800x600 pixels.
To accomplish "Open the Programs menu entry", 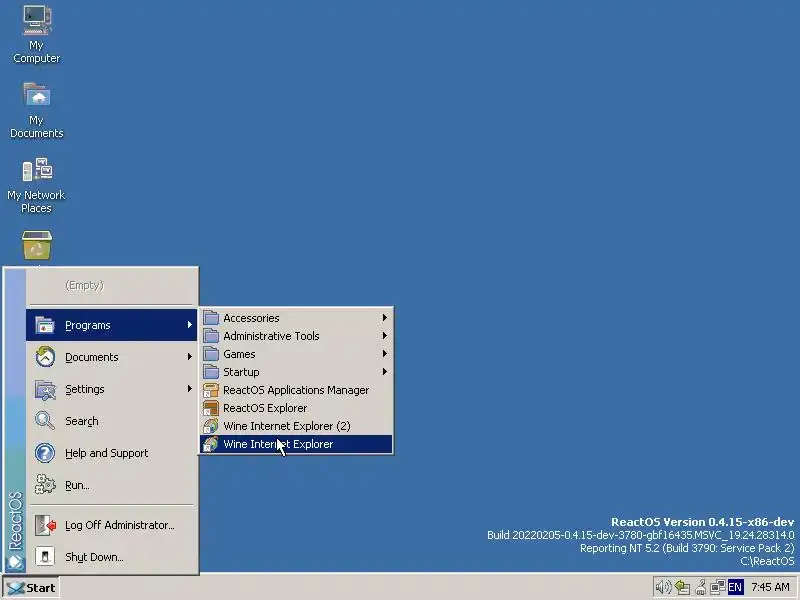I will click(x=111, y=325).
